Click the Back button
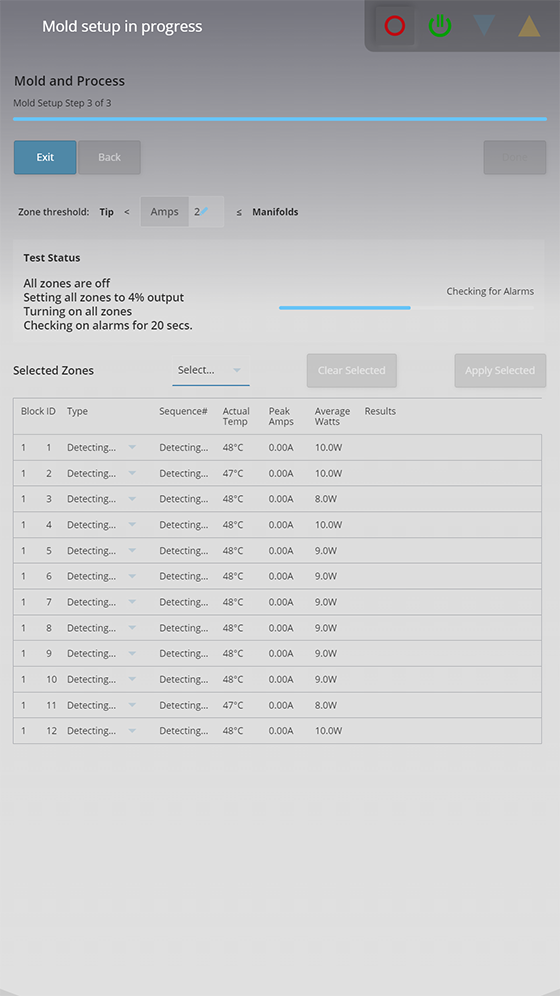 [x=109, y=158]
